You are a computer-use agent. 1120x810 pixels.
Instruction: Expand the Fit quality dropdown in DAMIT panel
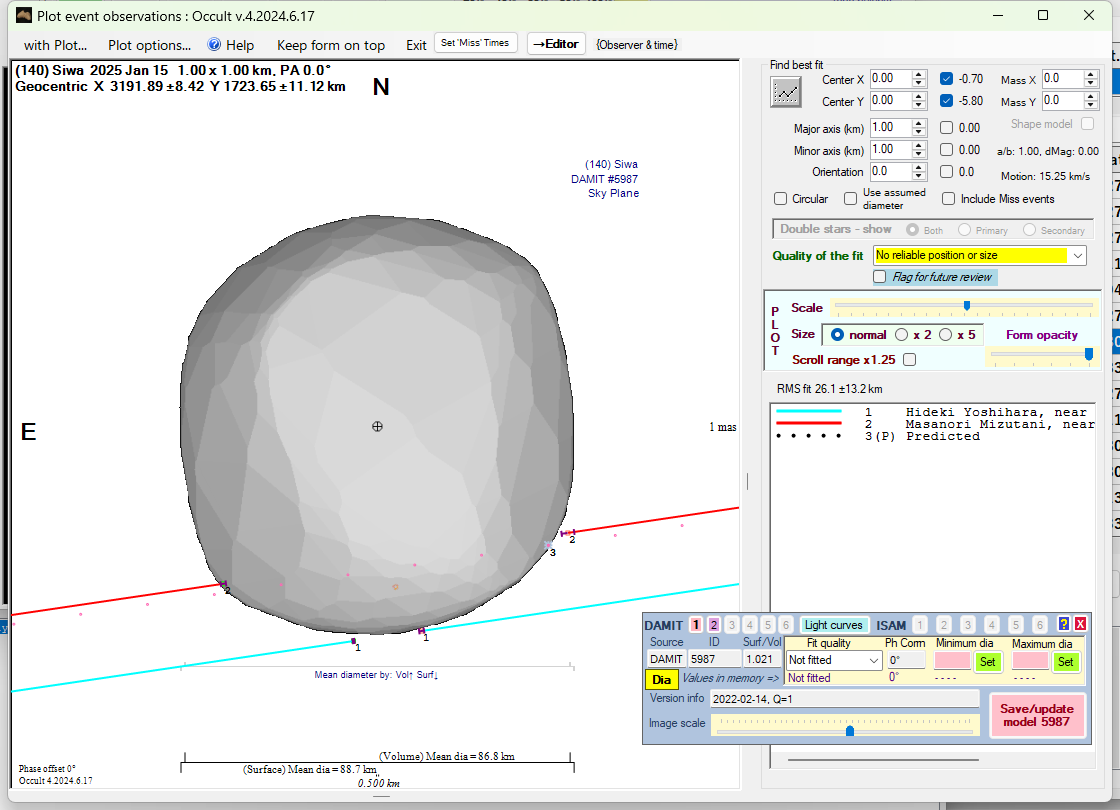tap(873, 660)
